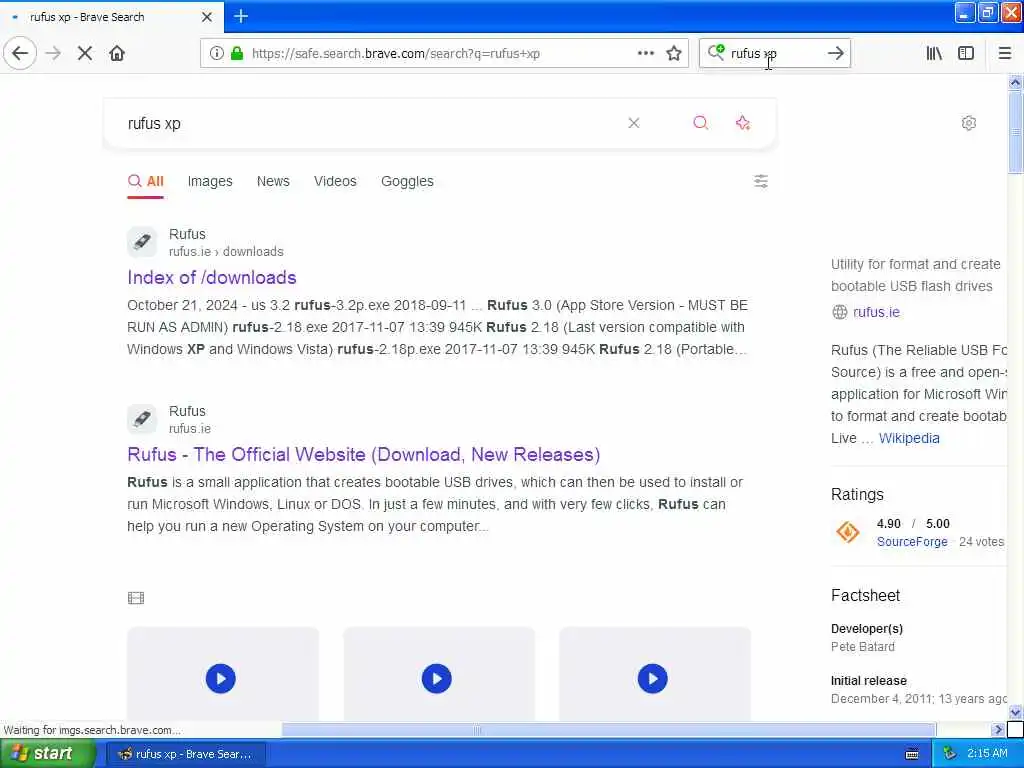Click the AI answer sparkle icon

pos(743,123)
